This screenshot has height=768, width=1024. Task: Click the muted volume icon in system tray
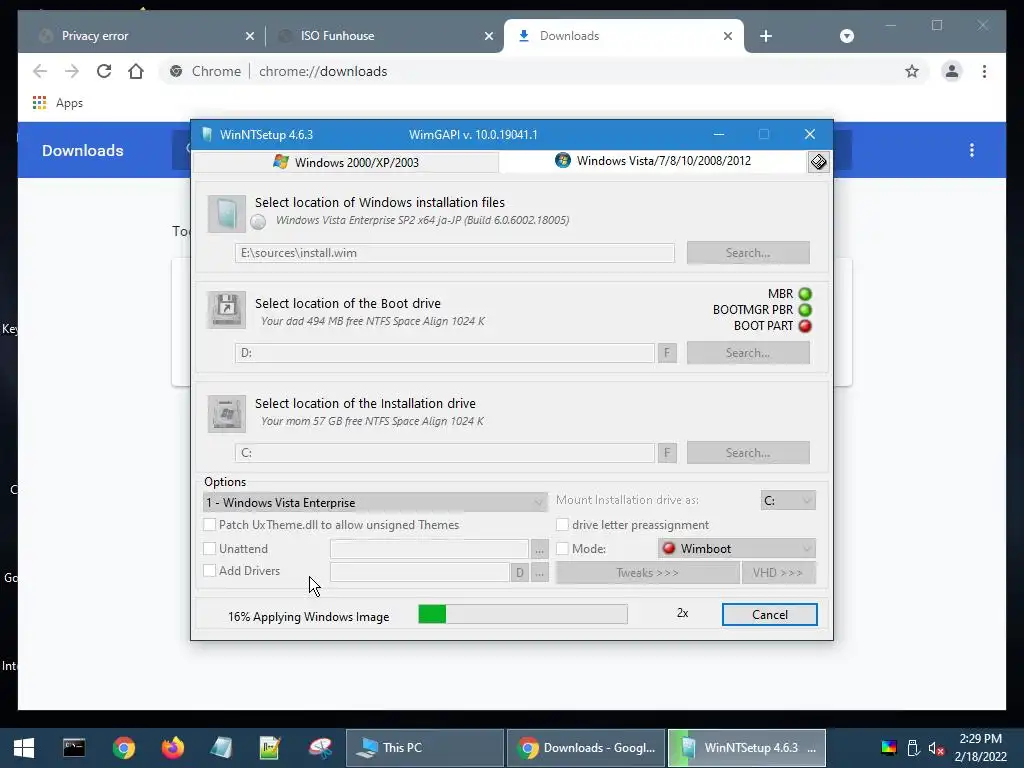(x=936, y=748)
